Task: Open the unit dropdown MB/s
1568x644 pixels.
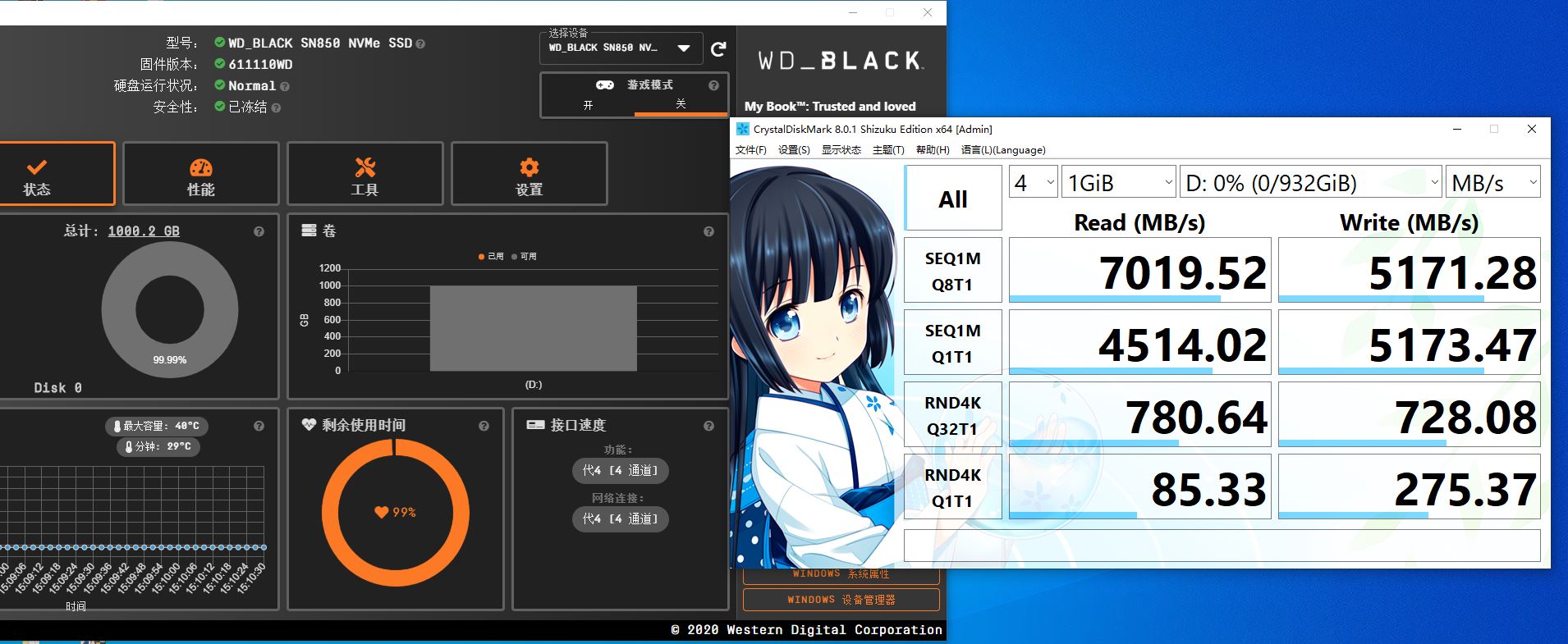Action: (x=1493, y=182)
